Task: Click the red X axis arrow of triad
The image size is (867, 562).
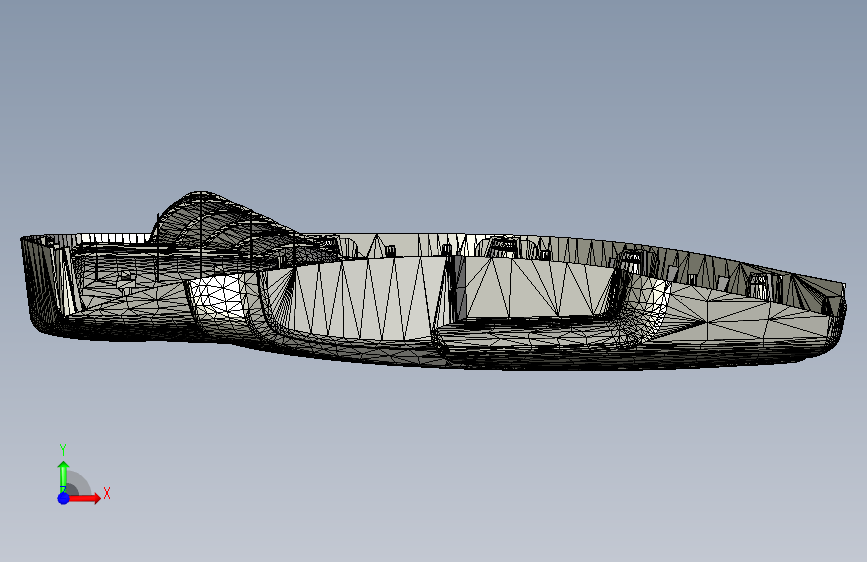Action: pyautogui.click(x=84, y=498)
